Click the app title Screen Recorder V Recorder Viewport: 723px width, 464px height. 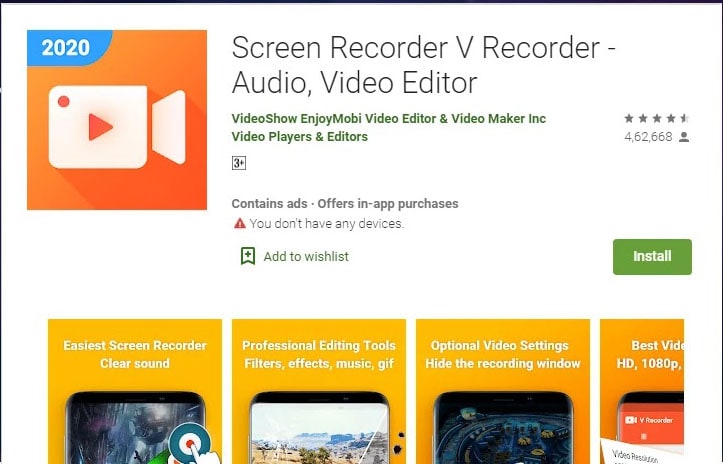pyautogui.click(x=424, y=65)
